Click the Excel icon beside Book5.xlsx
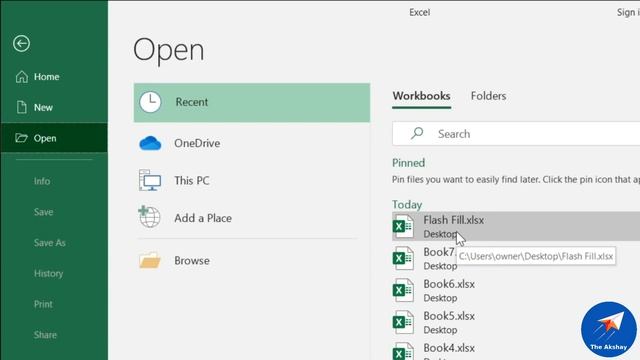This screenshot has width=640, height=360. [403, 322]
